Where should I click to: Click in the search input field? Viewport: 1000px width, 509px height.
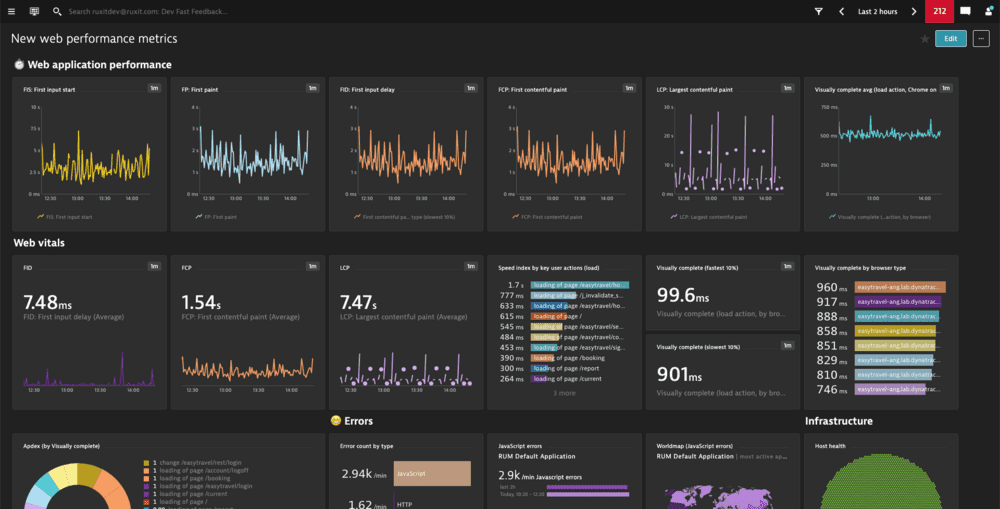tap(150, 11)
